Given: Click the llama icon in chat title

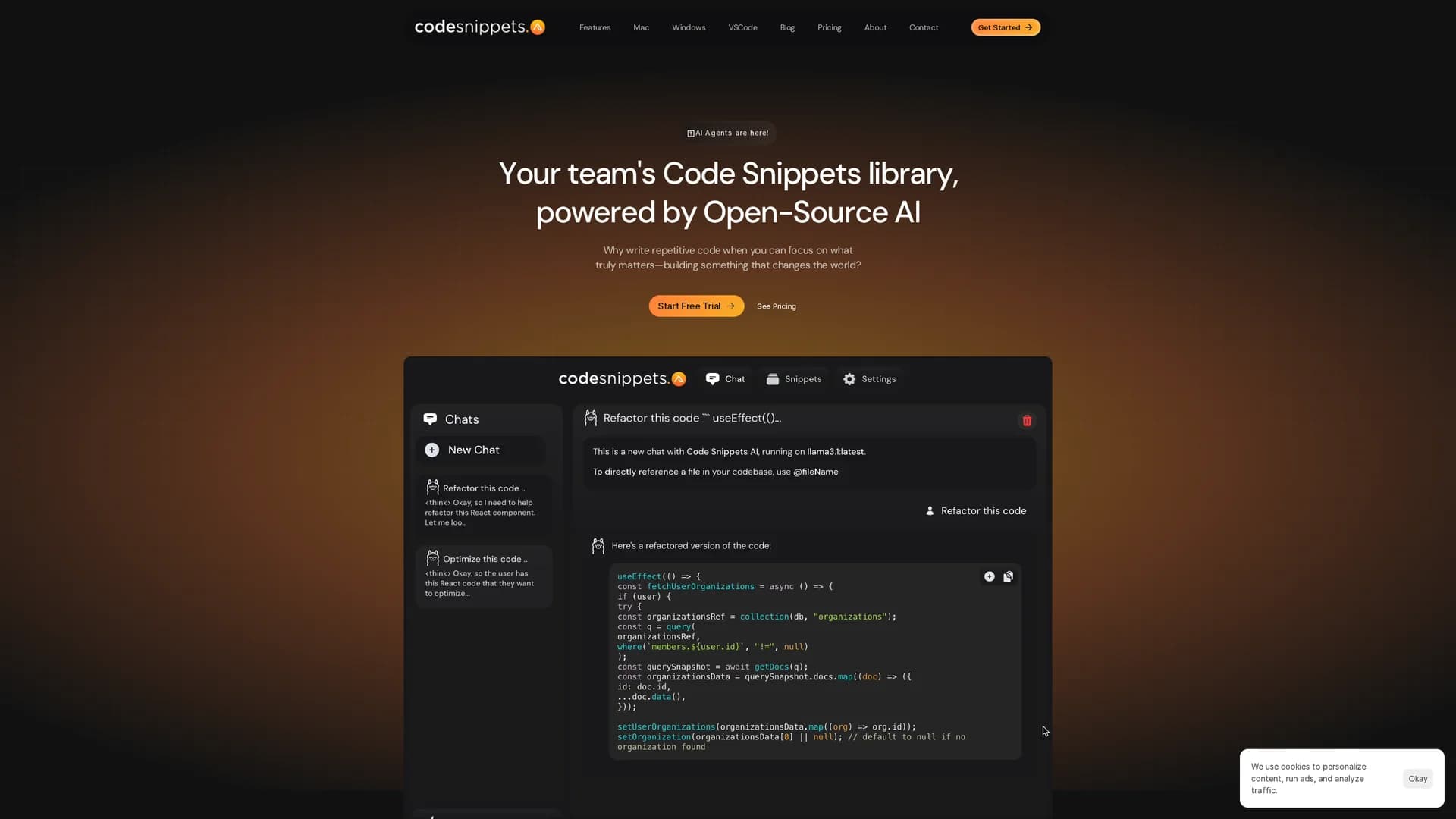Looking at the screenshot, I should pos(591,418).
